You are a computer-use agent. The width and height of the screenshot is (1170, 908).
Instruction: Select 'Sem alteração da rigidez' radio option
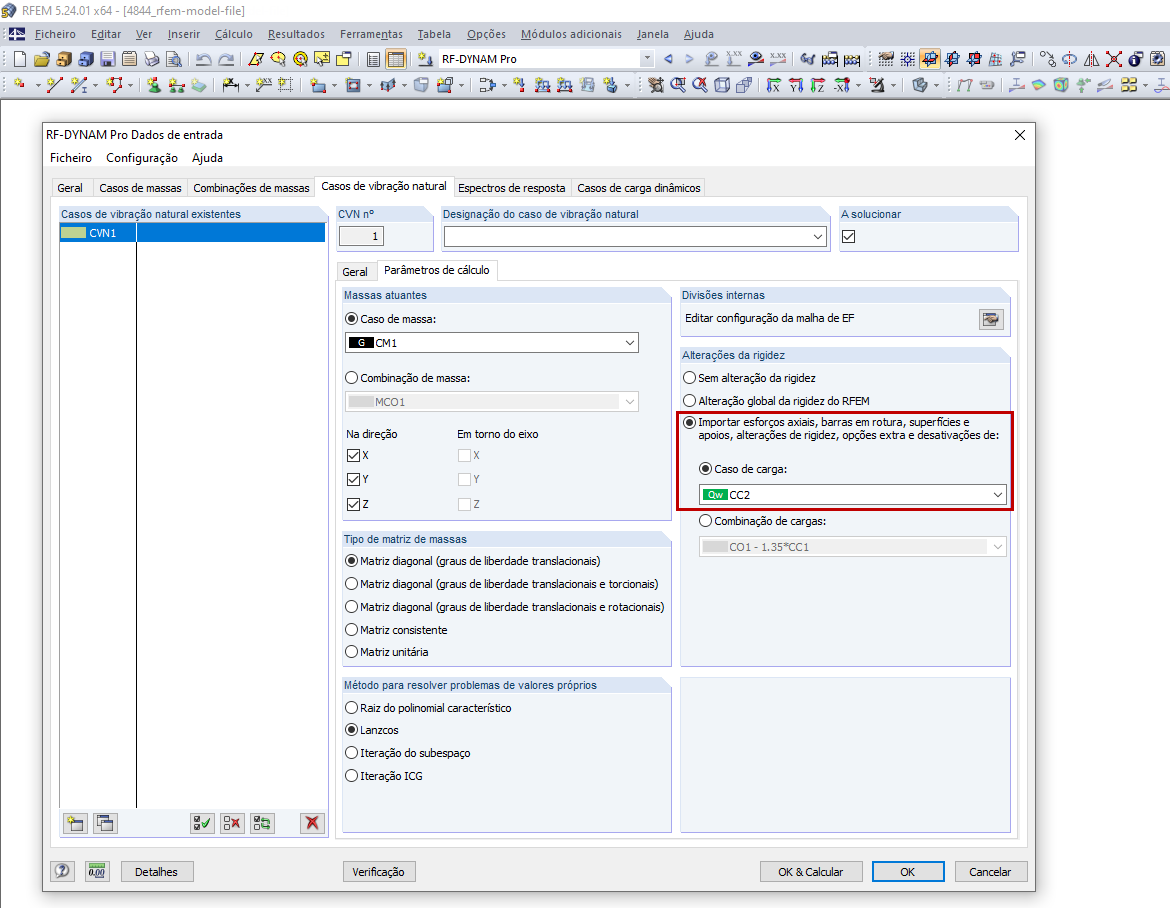click(x=689, y=378)
